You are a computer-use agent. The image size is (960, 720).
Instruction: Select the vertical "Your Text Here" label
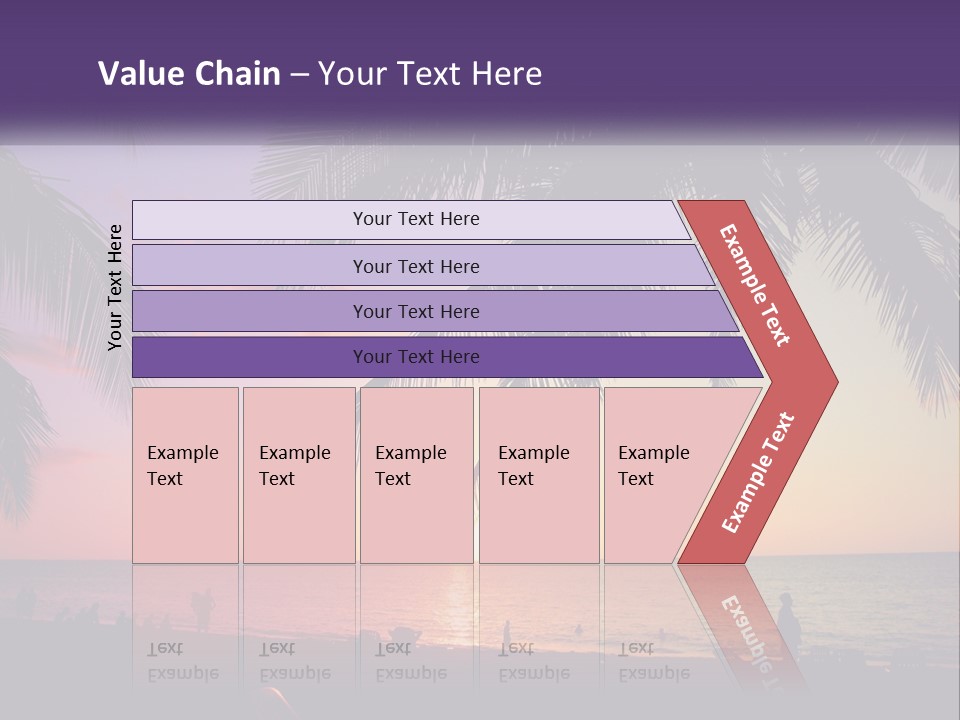(115, 287)
